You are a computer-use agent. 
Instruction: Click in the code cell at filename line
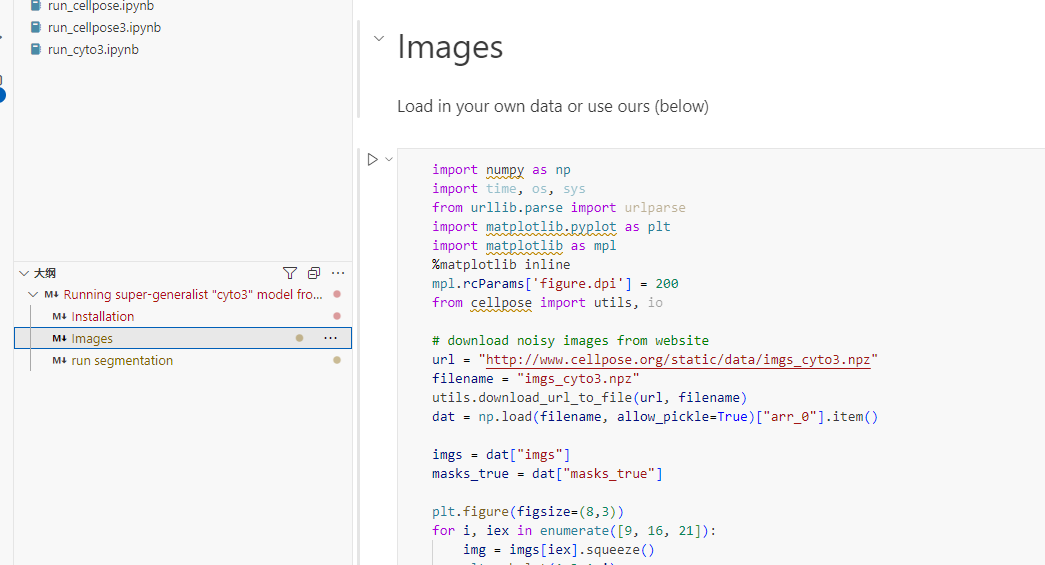[x=536, y=378]
